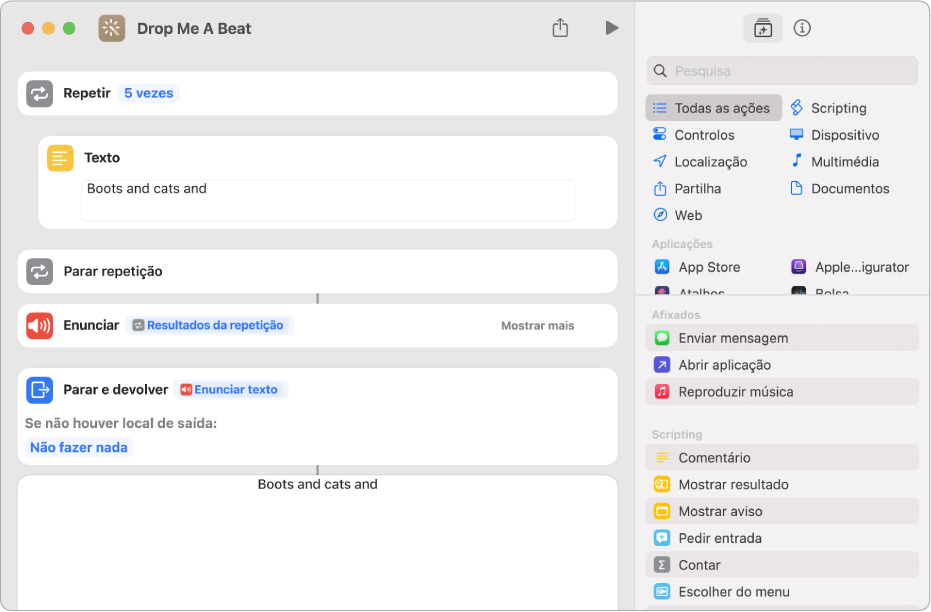Select the Todas as ações category
The image size is (931, 612).
click(713, 108)
